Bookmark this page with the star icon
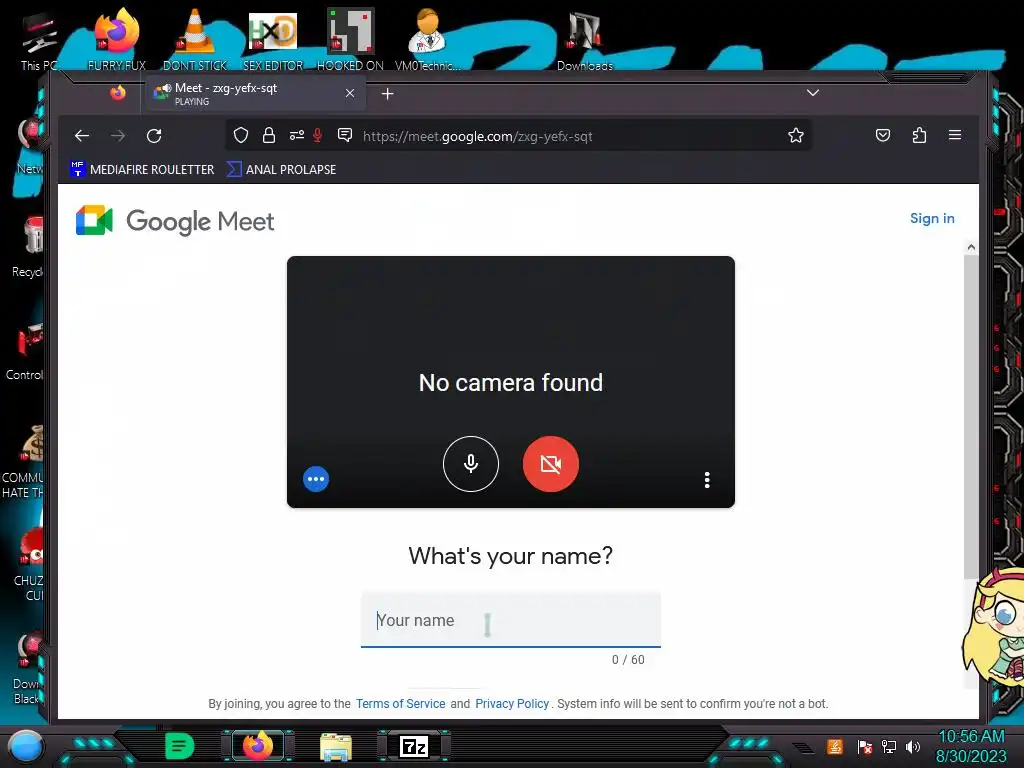1024x768 pixels. click(x=795, y=135)
